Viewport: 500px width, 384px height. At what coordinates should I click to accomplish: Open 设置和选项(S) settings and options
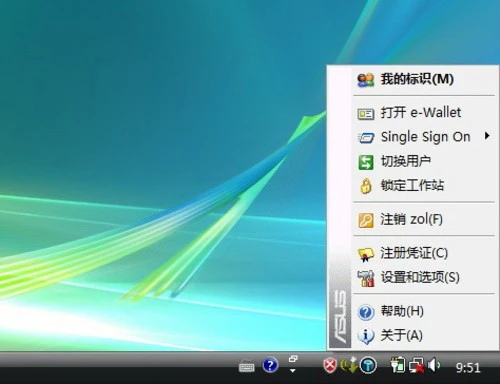click(423, 277)
